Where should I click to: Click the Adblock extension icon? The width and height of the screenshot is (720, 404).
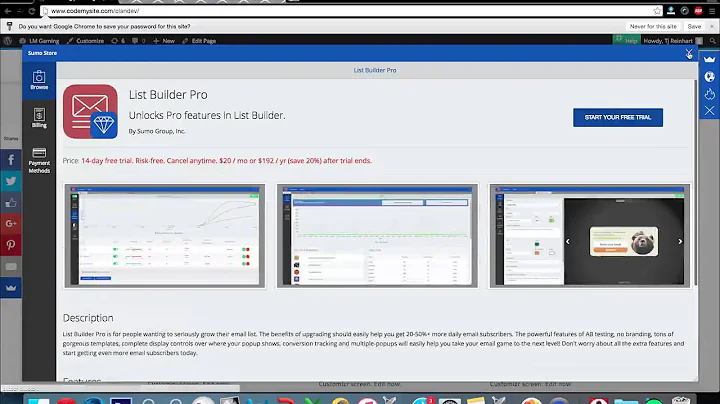pos(698,11)
